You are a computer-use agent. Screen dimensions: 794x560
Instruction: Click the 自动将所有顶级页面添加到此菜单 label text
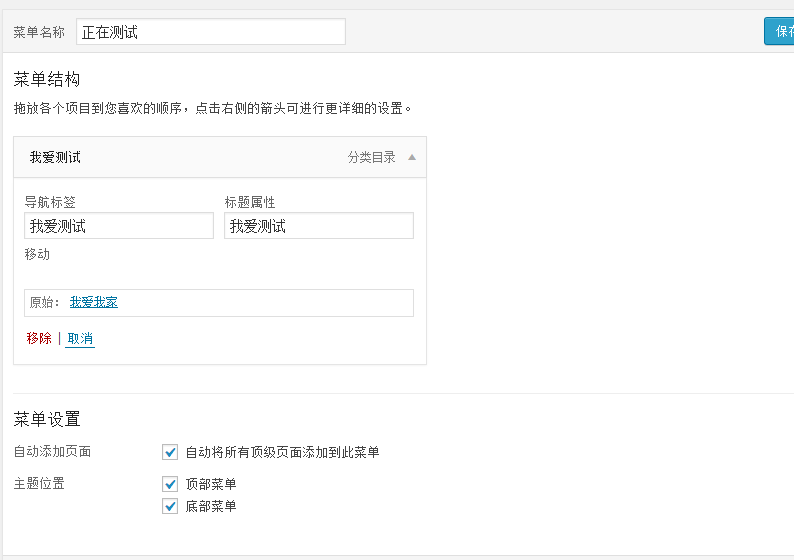click(282, 452)
